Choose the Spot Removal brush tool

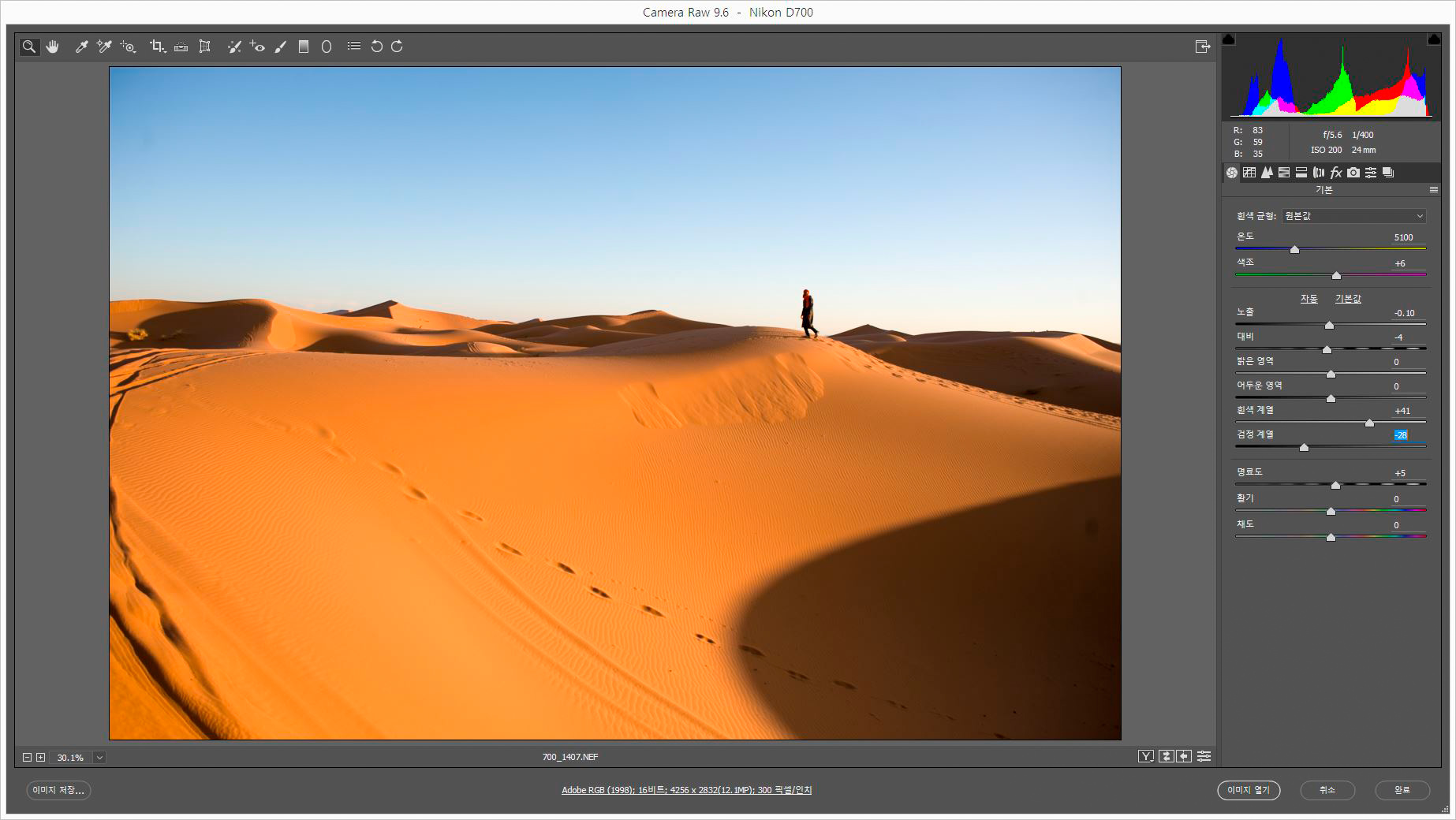pyautogui.click(x=234, y=47)
